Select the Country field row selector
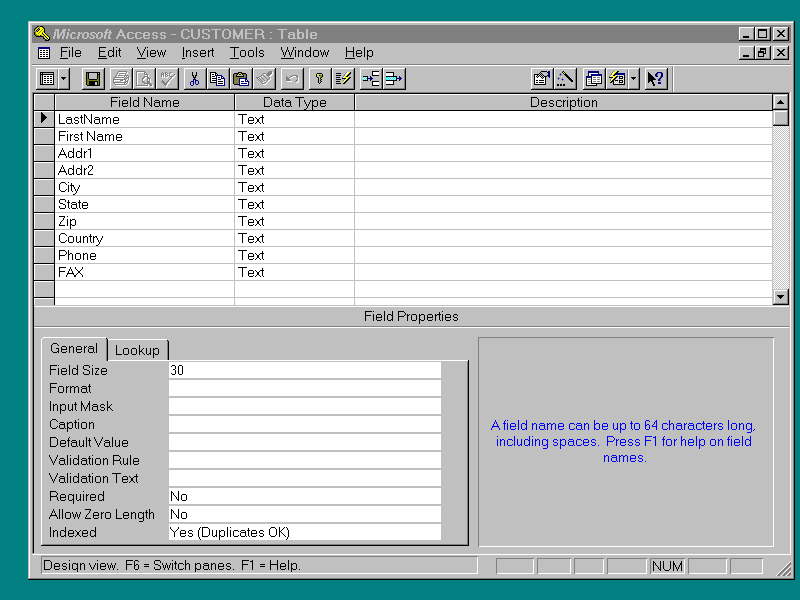 (x=44, y=239)
